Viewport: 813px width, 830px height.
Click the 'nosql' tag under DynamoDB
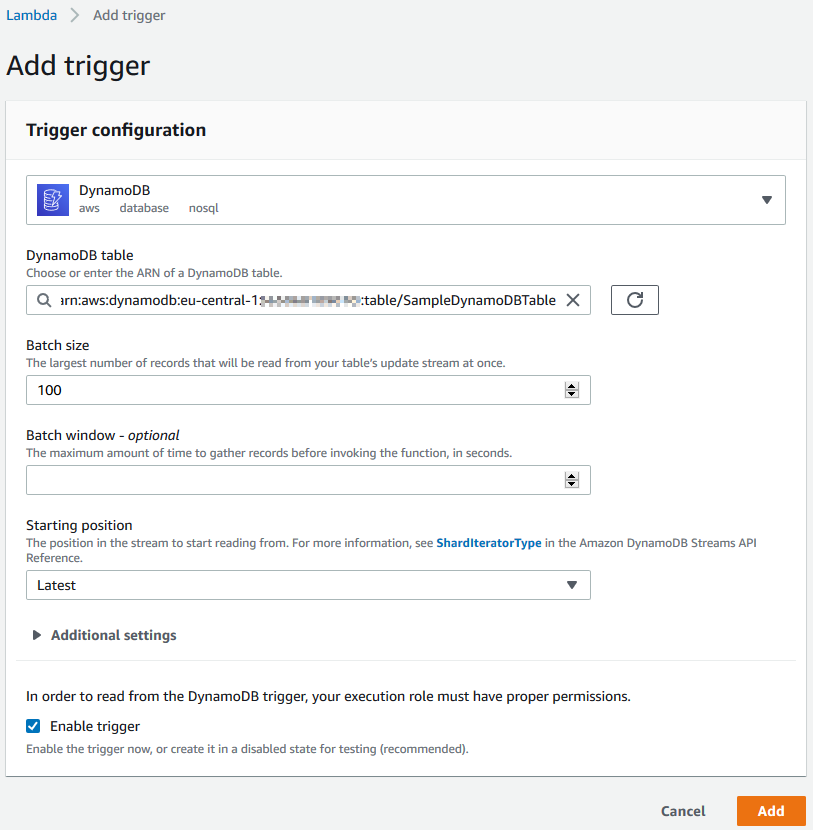(x=204, y=208)
